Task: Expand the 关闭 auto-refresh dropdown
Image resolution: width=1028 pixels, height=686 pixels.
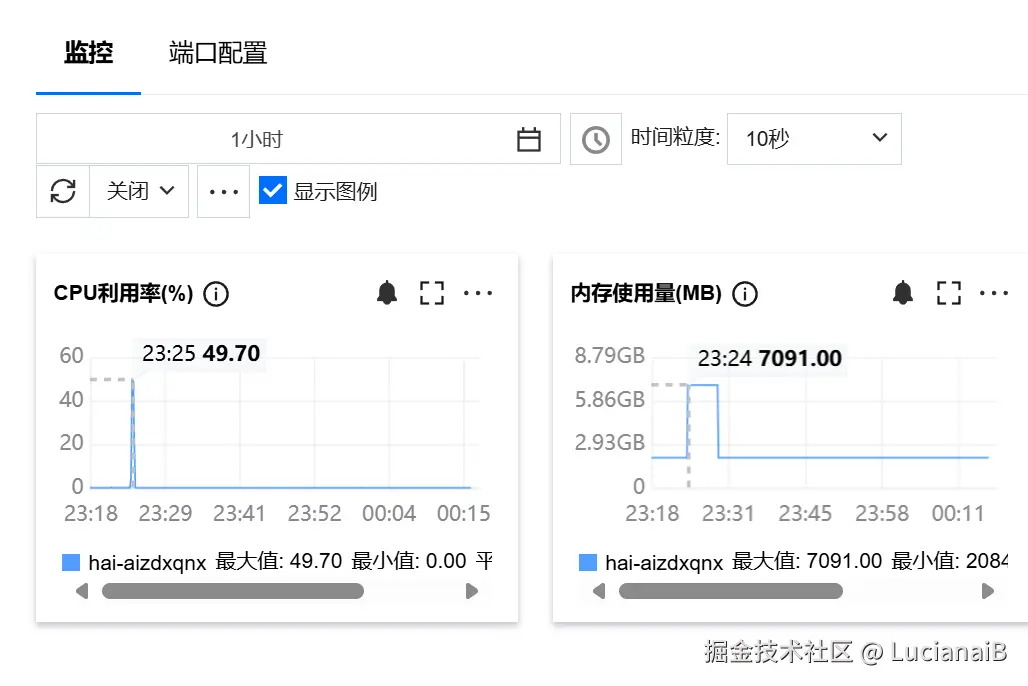Action: coord(139,192)
